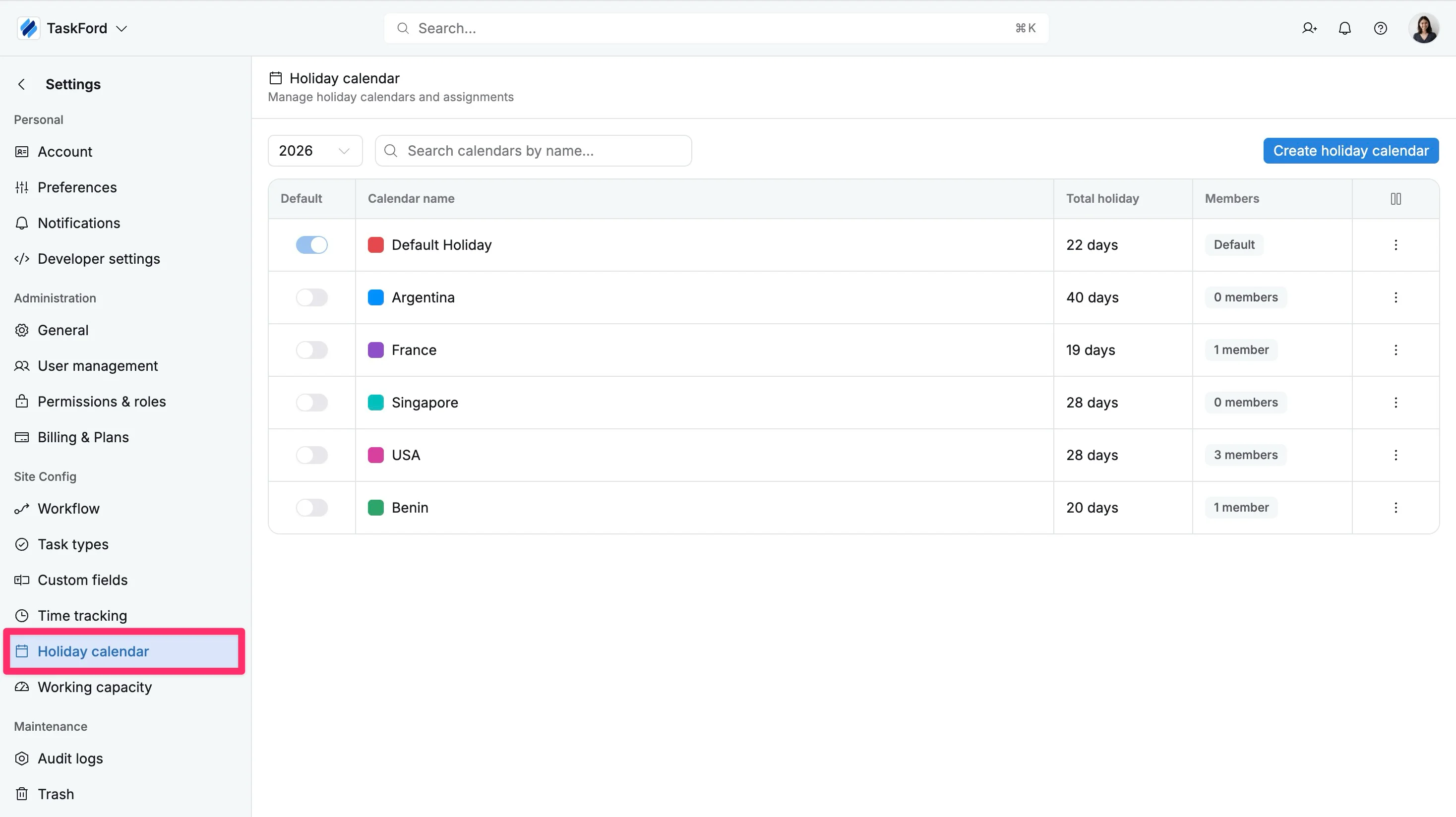Viewport: 1456px width, 817px height.
Task: Open Audit logs in Maintenance section
Action: 124,758
